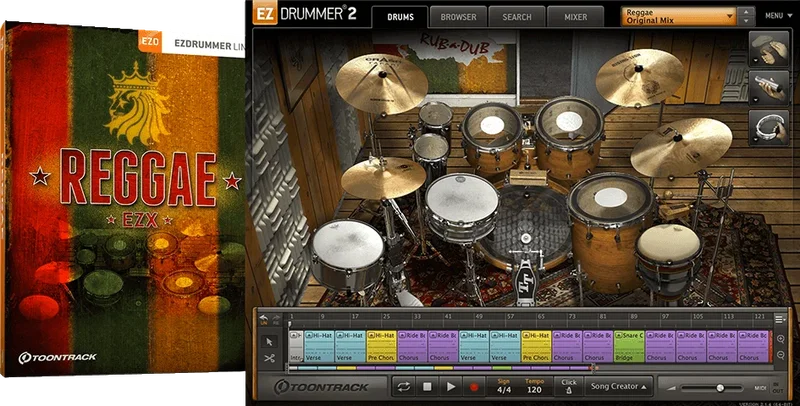This screenshot has height=406, width=800.
Task: Switch to the SEARCH tab
Action: click(517, 17)
